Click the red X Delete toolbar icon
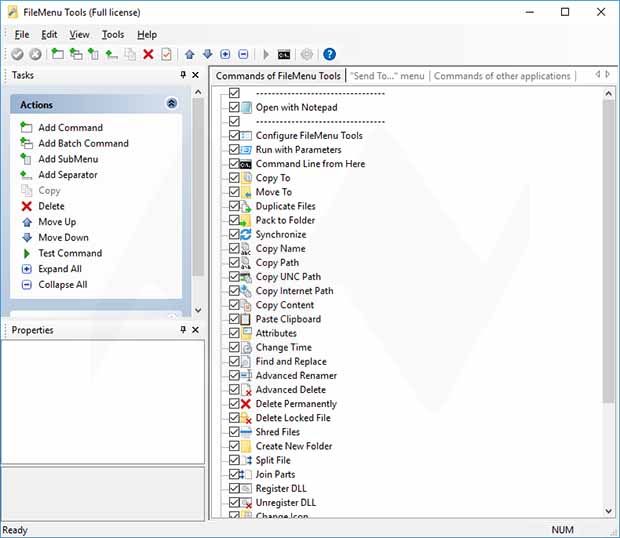This screenshot has height=538, width=620. 148,54
